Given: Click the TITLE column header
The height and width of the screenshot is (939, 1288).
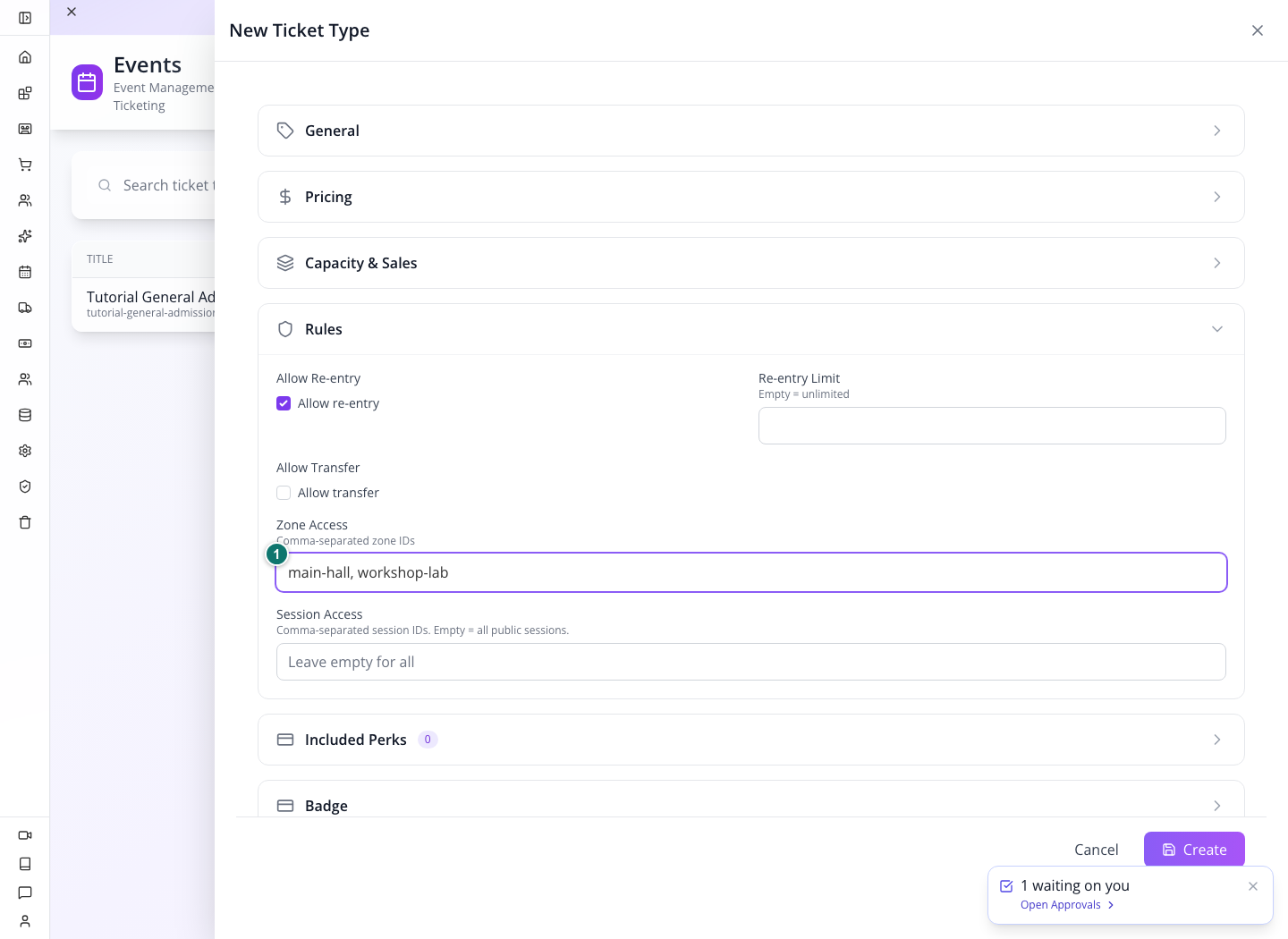Looking at the screenshot, I should (100, 259).
